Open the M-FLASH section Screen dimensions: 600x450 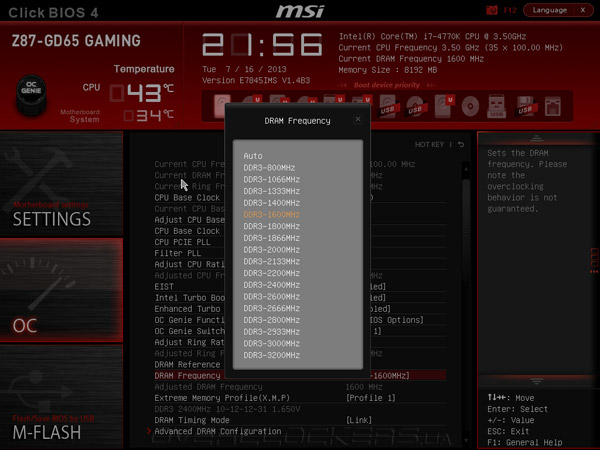coord(61,396)
